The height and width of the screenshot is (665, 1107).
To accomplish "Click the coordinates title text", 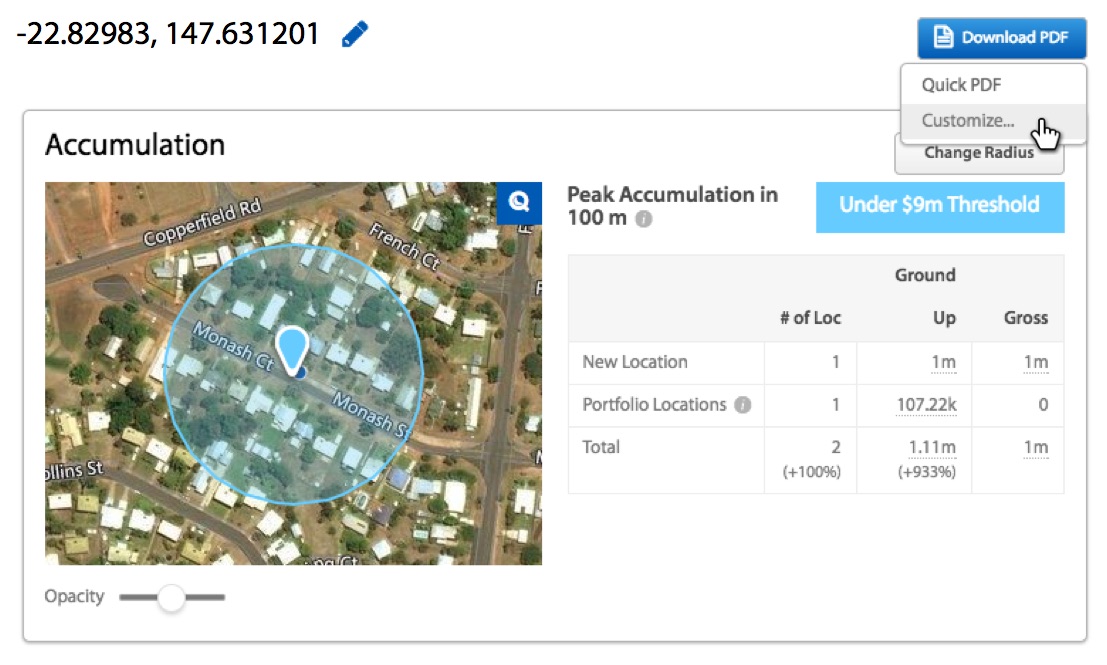I will coord(168,34).
